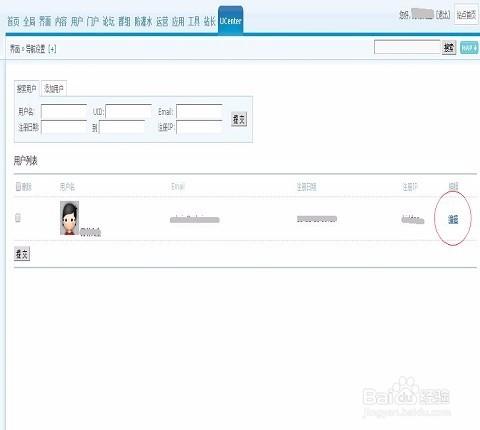Focus the 用户名 search input
The image size is (480, 430).
coord(64,112)
